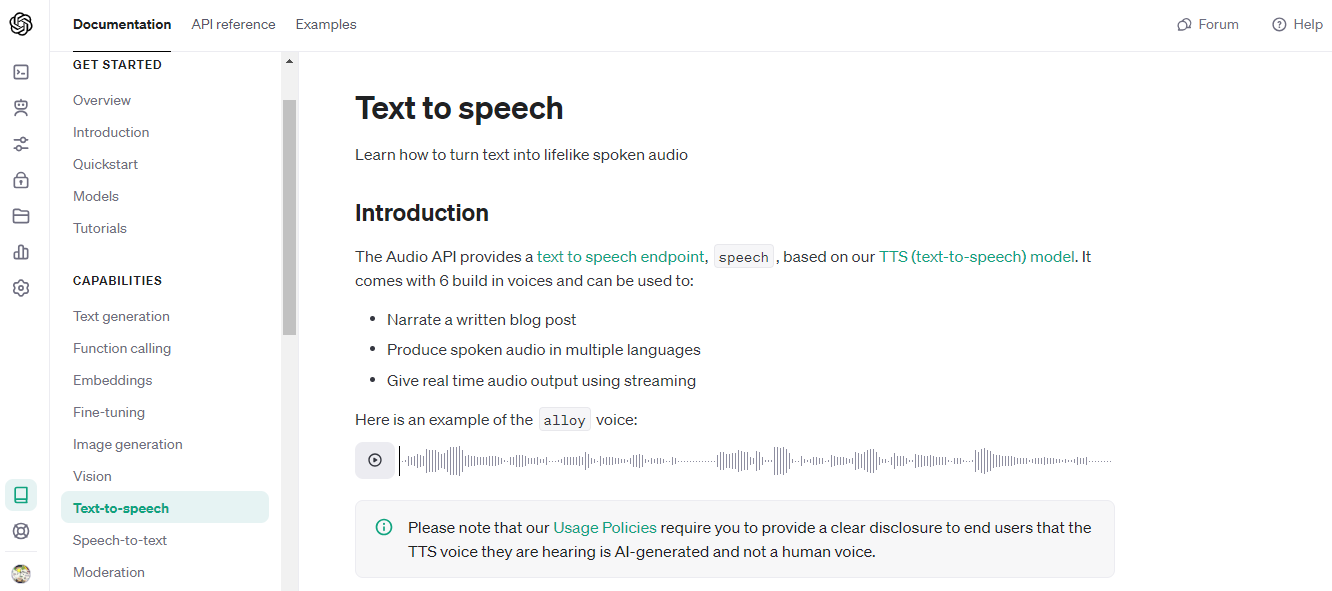The height and width of the screenshot is (591, 1332).
Task: Click the Learn how to turn text subtitle
Action: coord(521,155)
